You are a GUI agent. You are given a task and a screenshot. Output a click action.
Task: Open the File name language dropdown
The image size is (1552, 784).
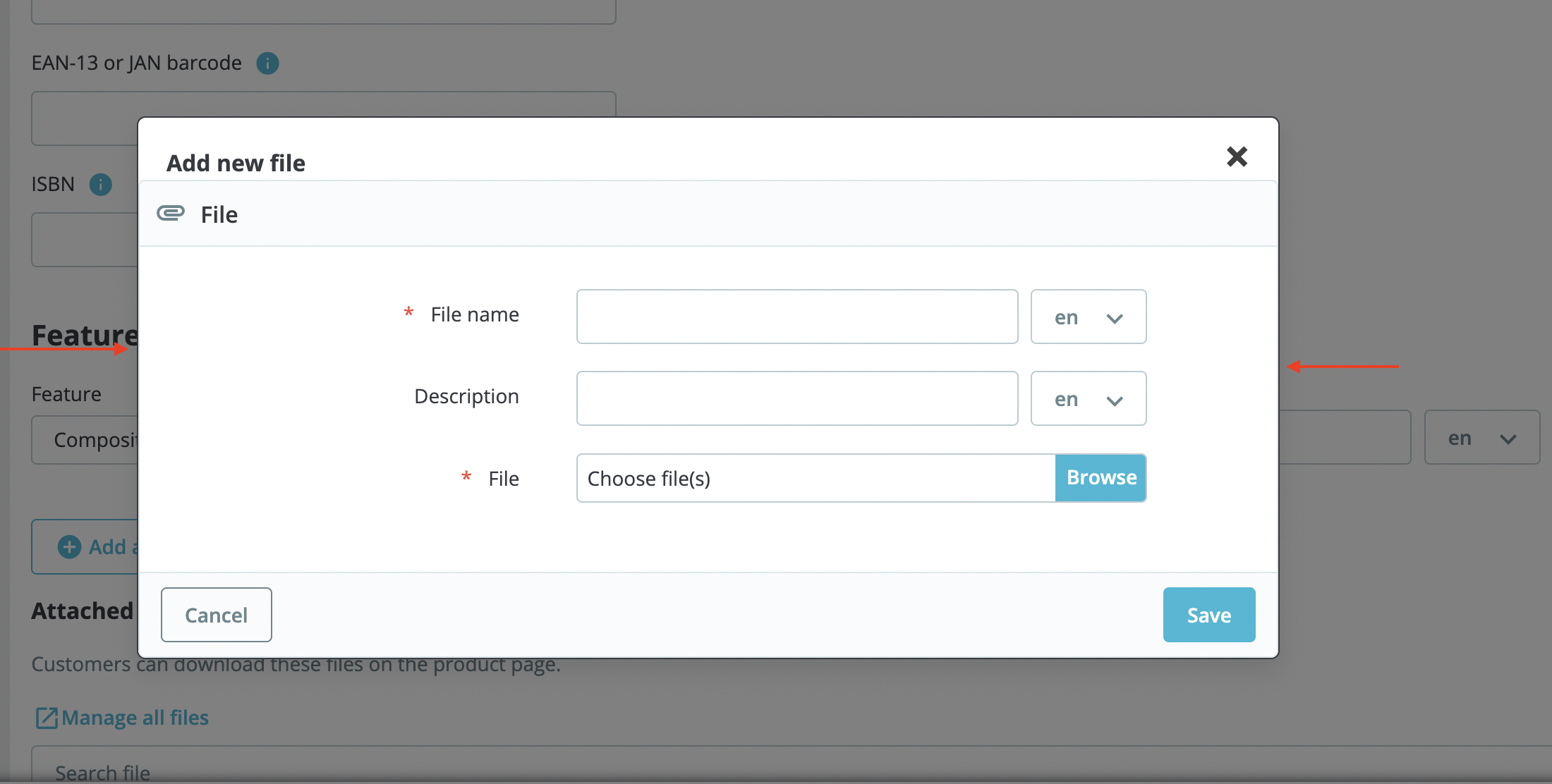1088,317
